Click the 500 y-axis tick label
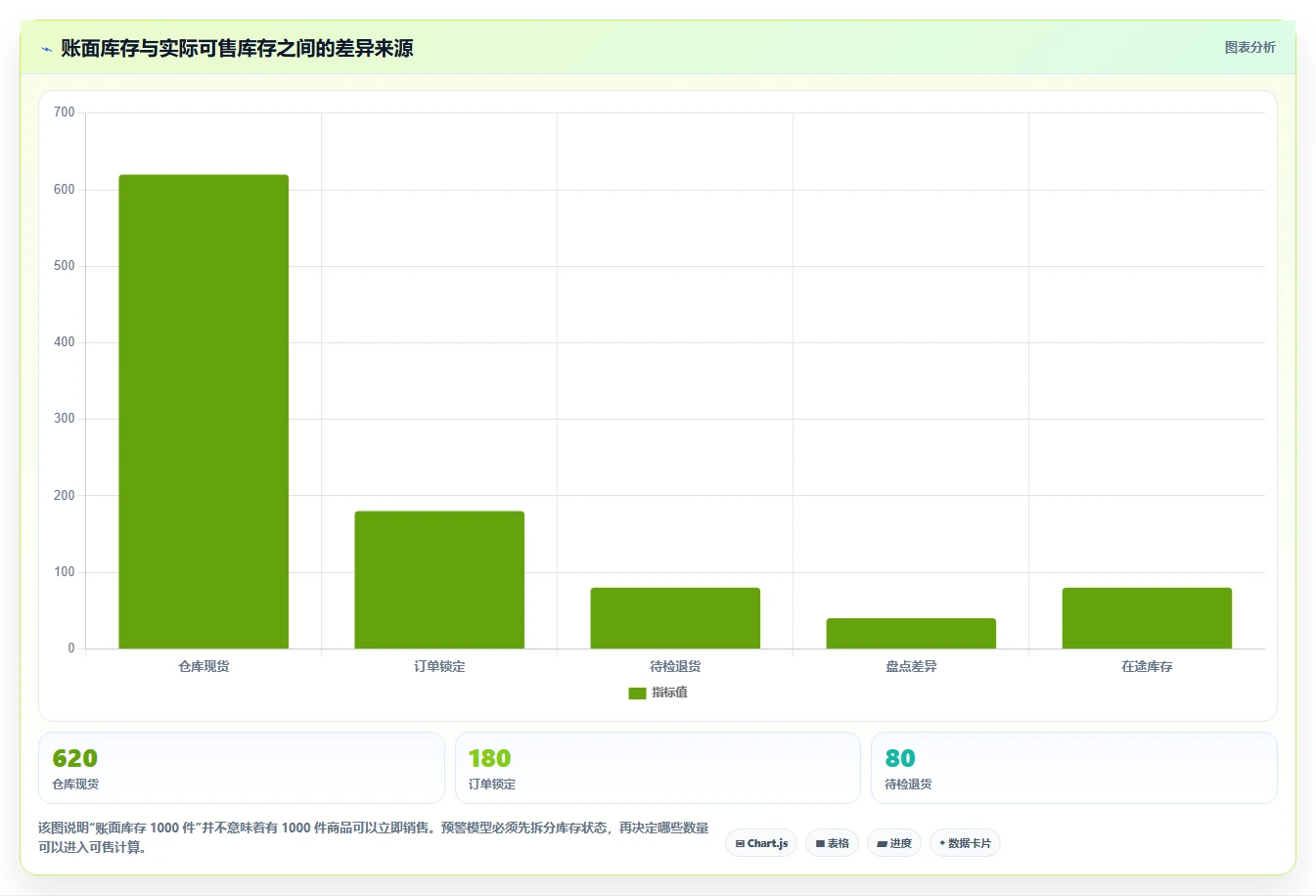 click(x=65, y=266)
